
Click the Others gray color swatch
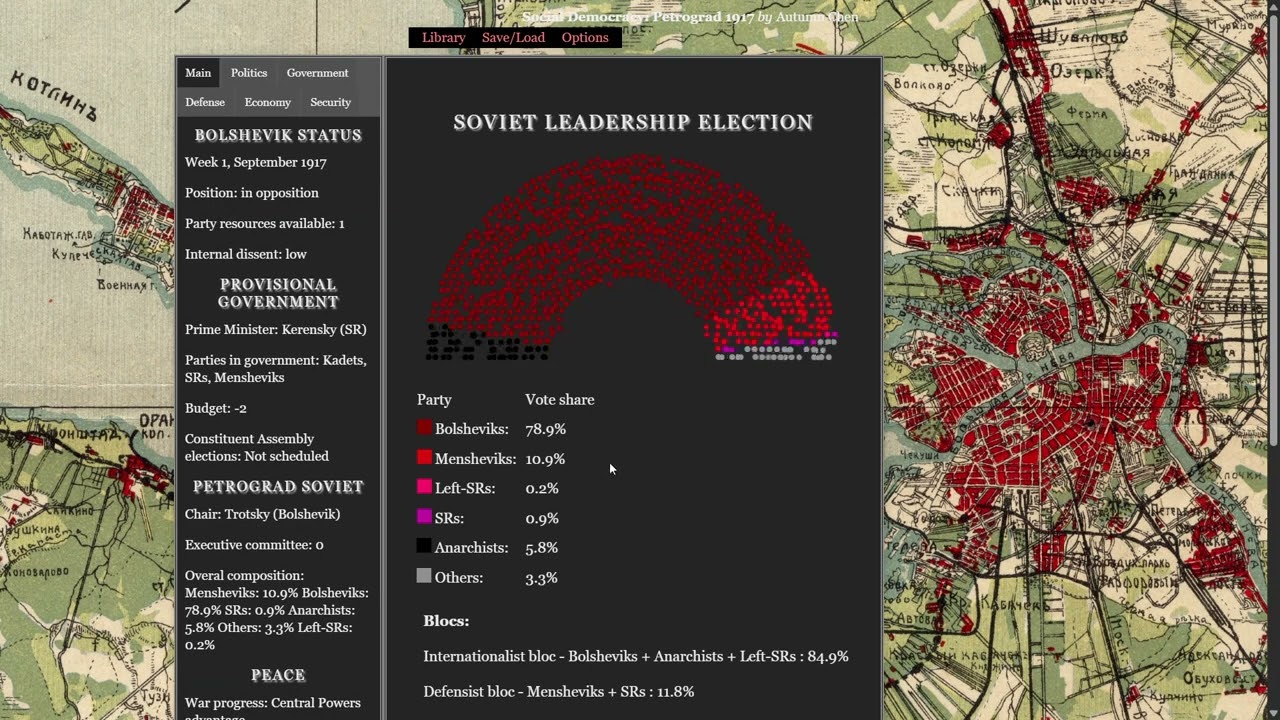[424, 576]
